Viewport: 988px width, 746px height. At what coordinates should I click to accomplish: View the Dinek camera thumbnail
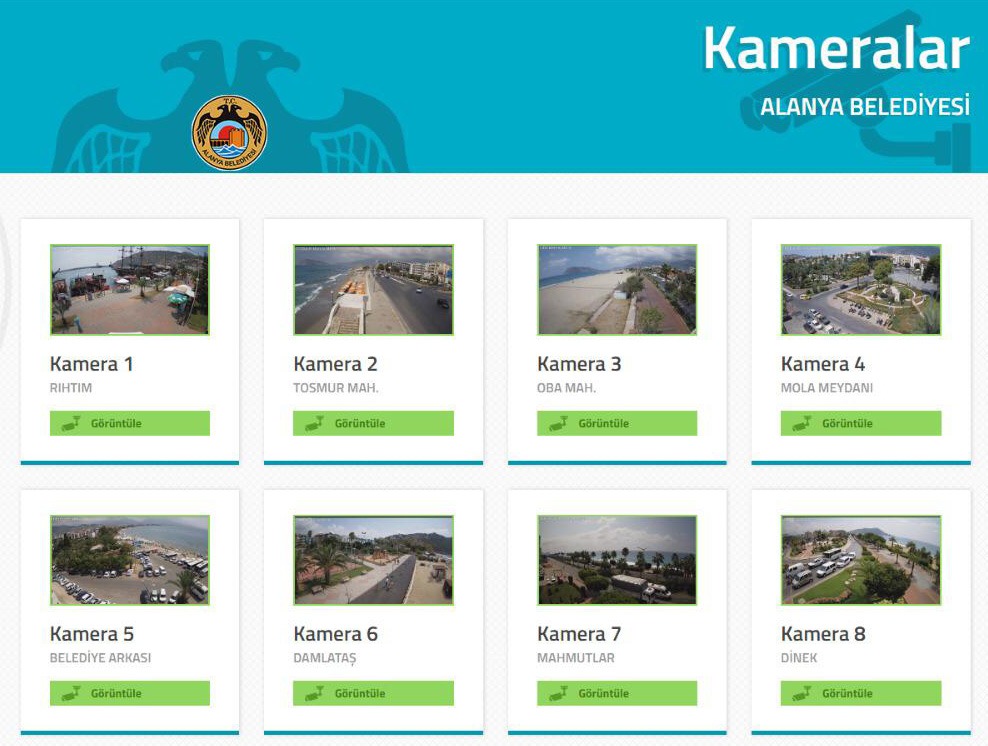[861, 560]
